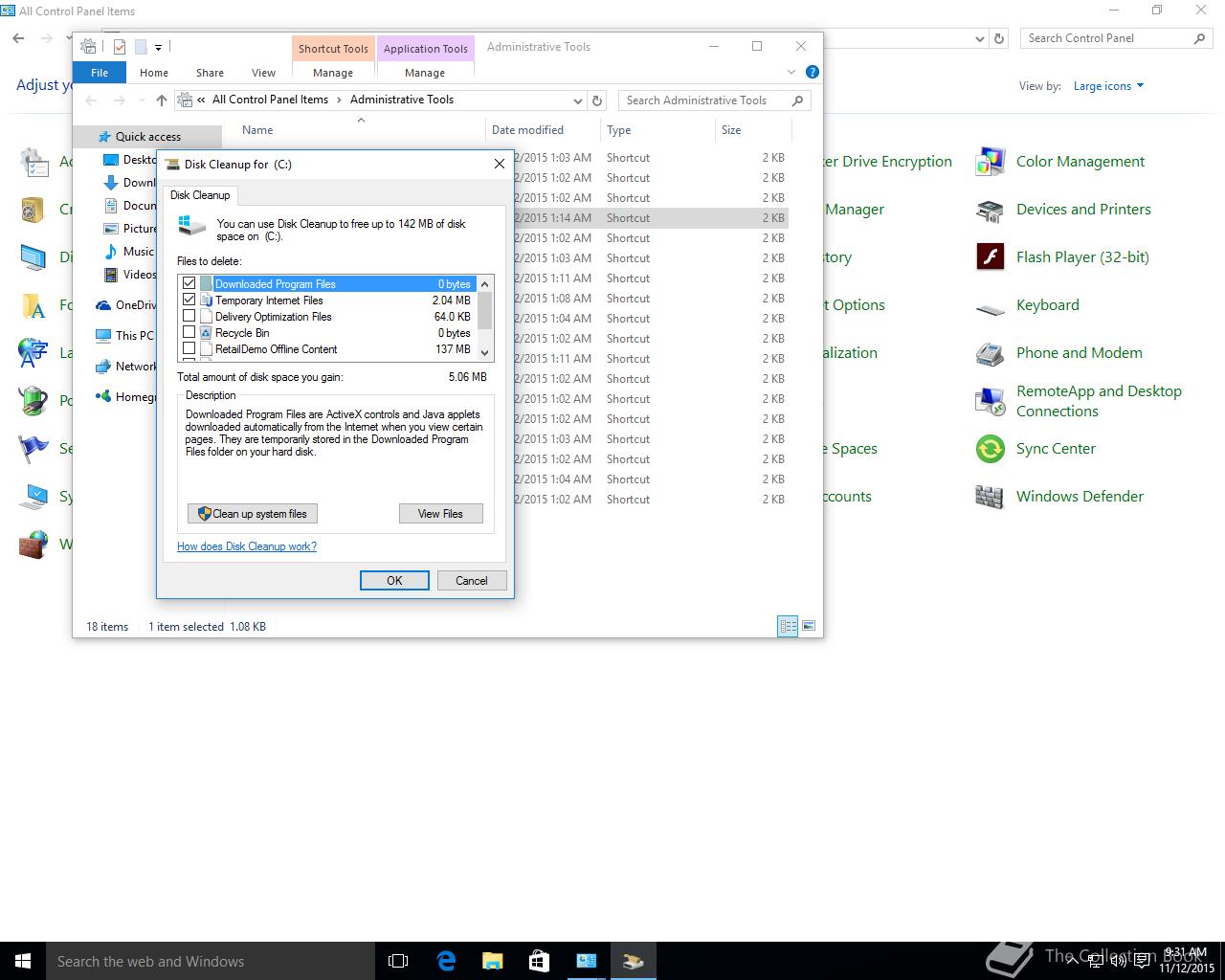Open RemoteApp and Desktop Connections

click(x=1079, y=401)
